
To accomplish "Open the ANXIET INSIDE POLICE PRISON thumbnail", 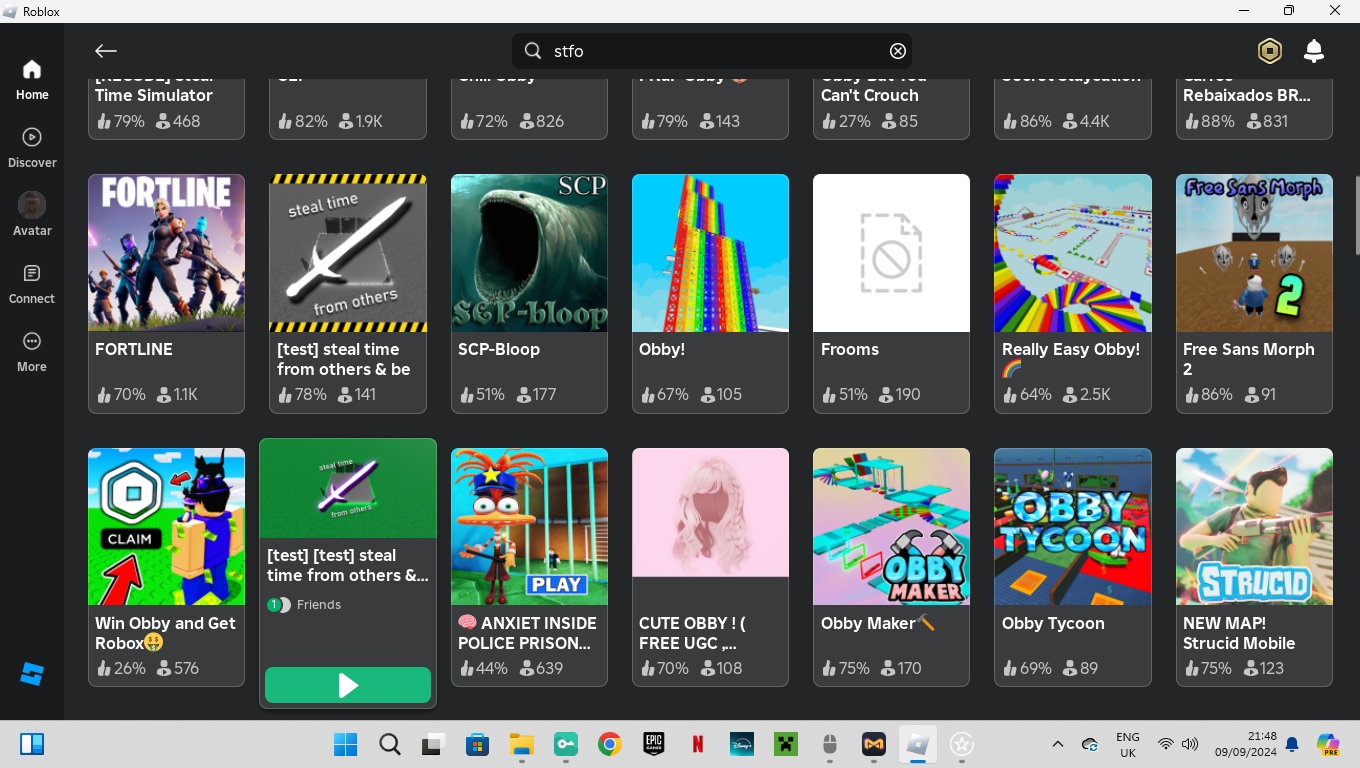I will pyautogui.click(x=529, y=526).
